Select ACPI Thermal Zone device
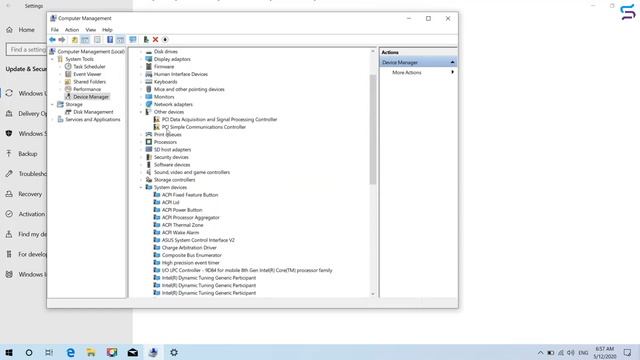Viewport: 640px width, 360px height. pos(182,225)
